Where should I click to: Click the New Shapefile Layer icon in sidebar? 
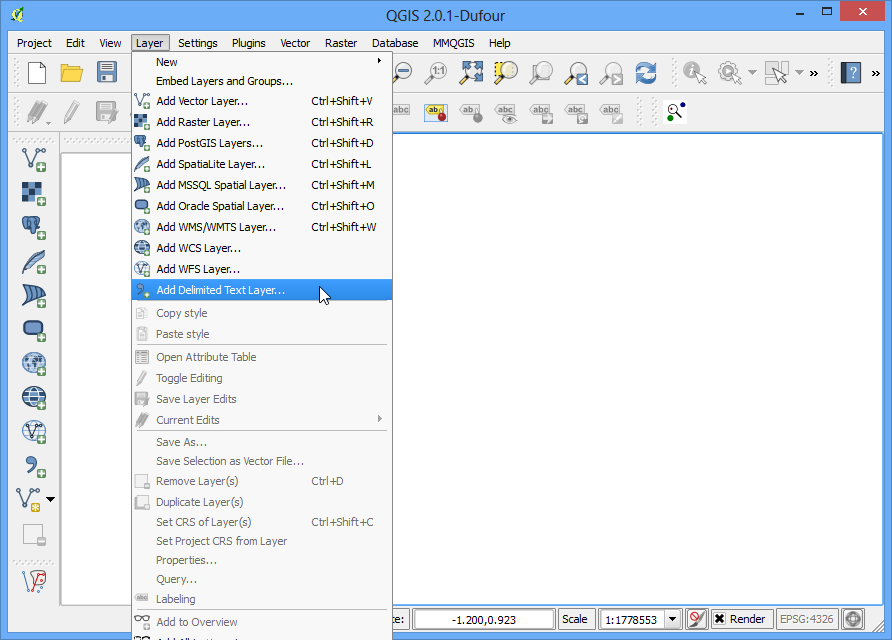28,499
